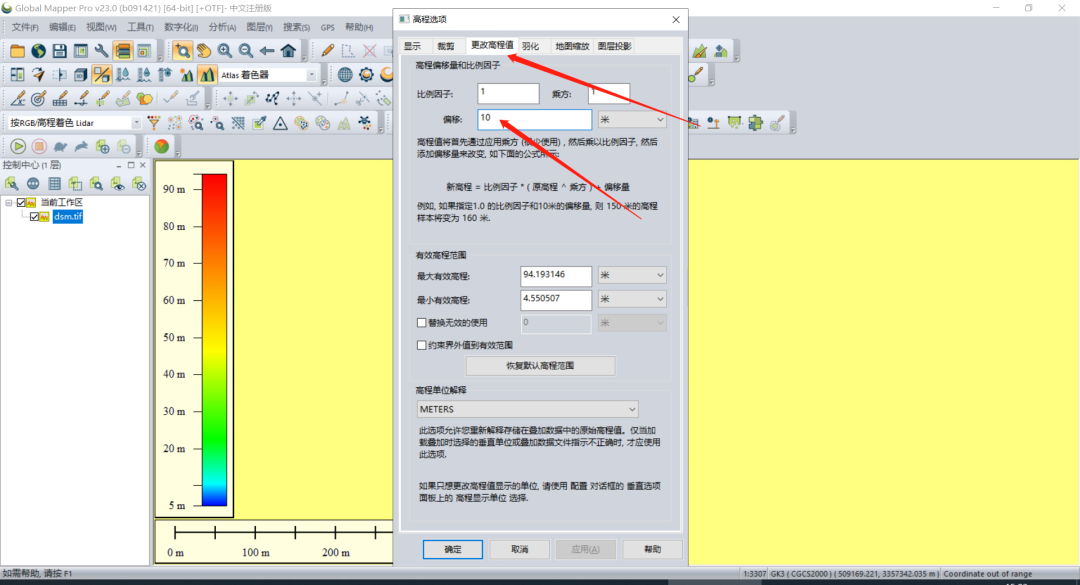Switch to the 裁剪 tab
The width and height of the screenshot is (1080, 585).
click(446, 46)
